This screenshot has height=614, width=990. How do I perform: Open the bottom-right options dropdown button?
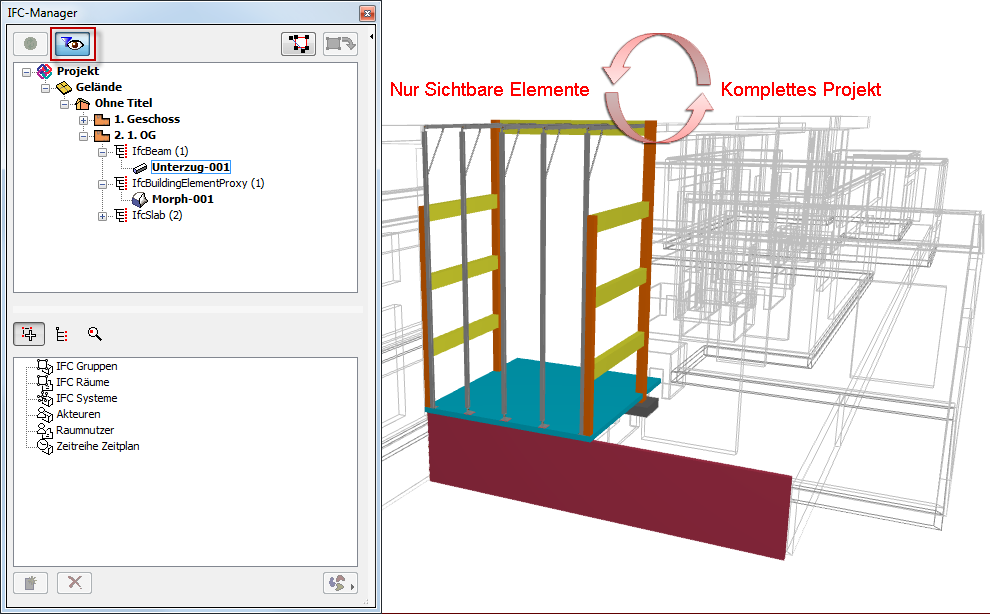click(340, 582)
